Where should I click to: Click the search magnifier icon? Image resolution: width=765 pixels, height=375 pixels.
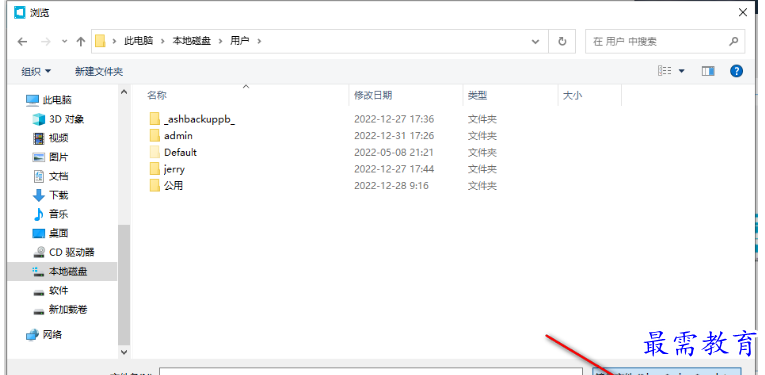pos(733,41)
